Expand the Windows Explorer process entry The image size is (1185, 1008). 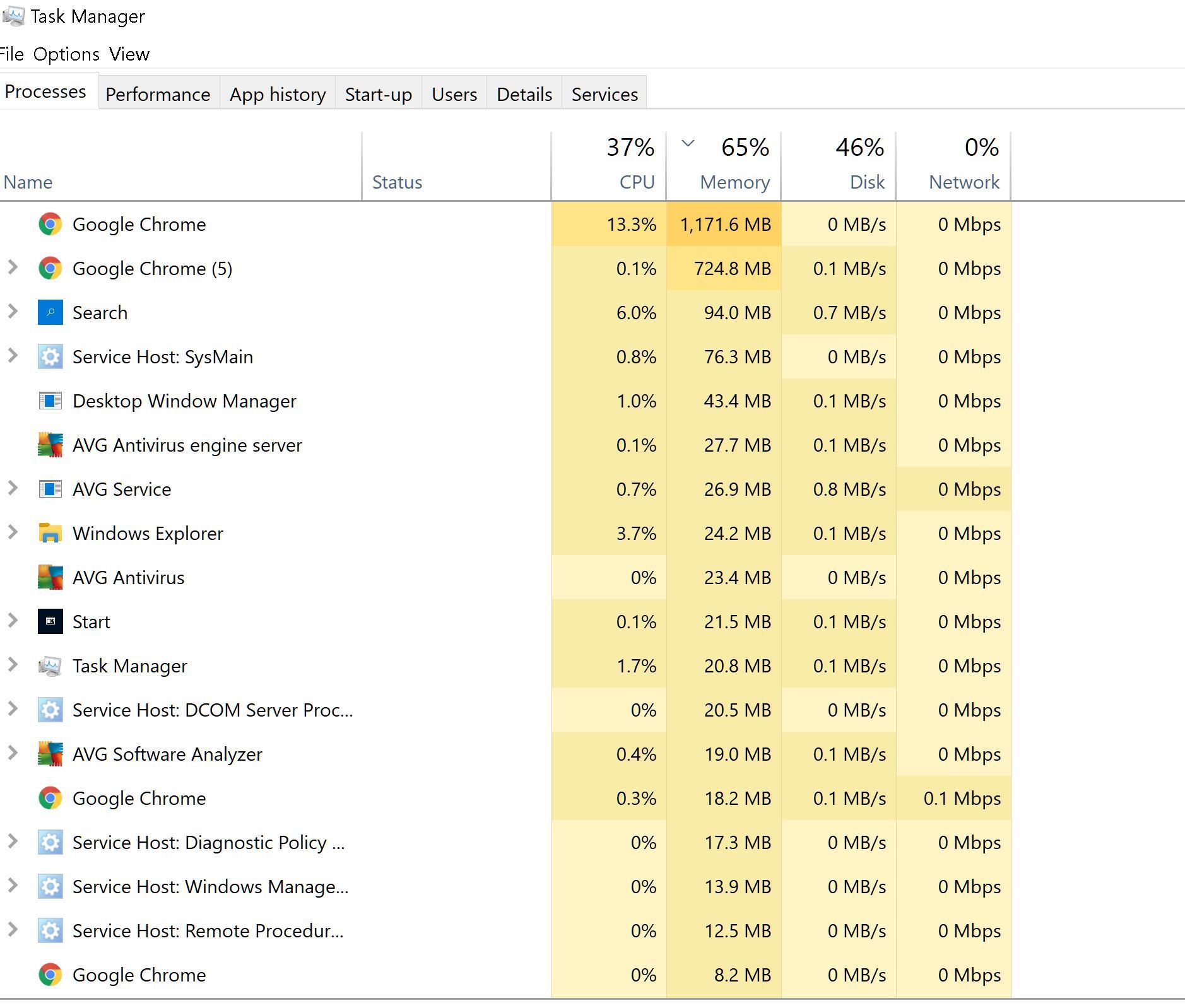tap(13, 532)
